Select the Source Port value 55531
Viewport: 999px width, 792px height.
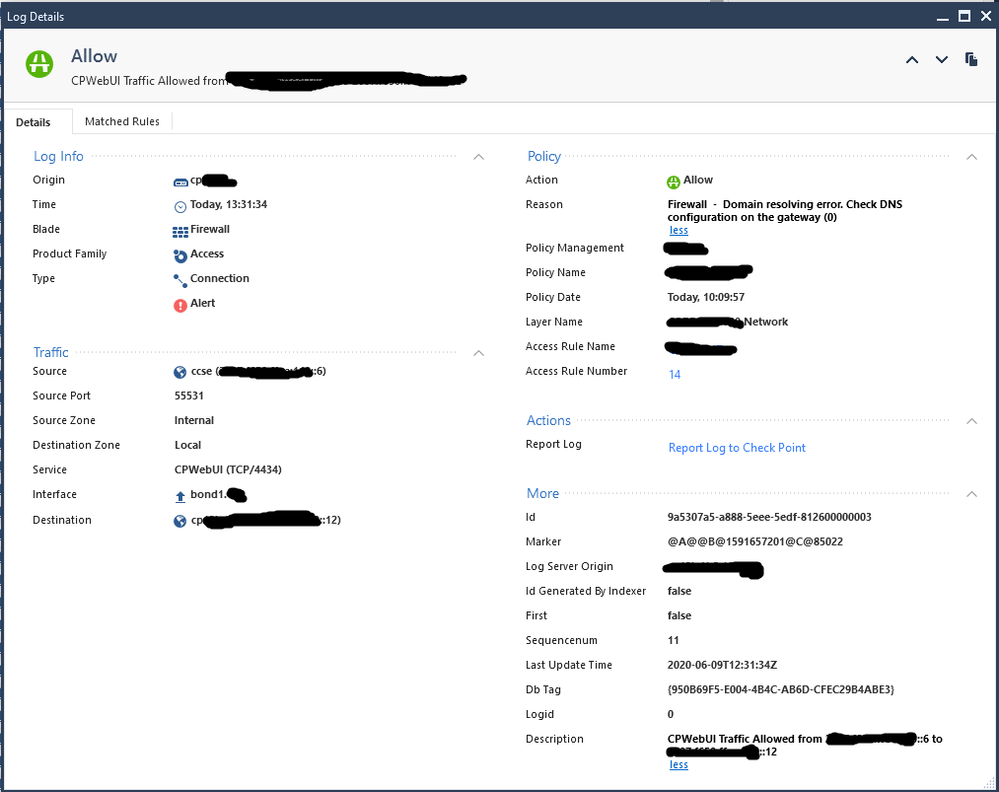[189, 396]
